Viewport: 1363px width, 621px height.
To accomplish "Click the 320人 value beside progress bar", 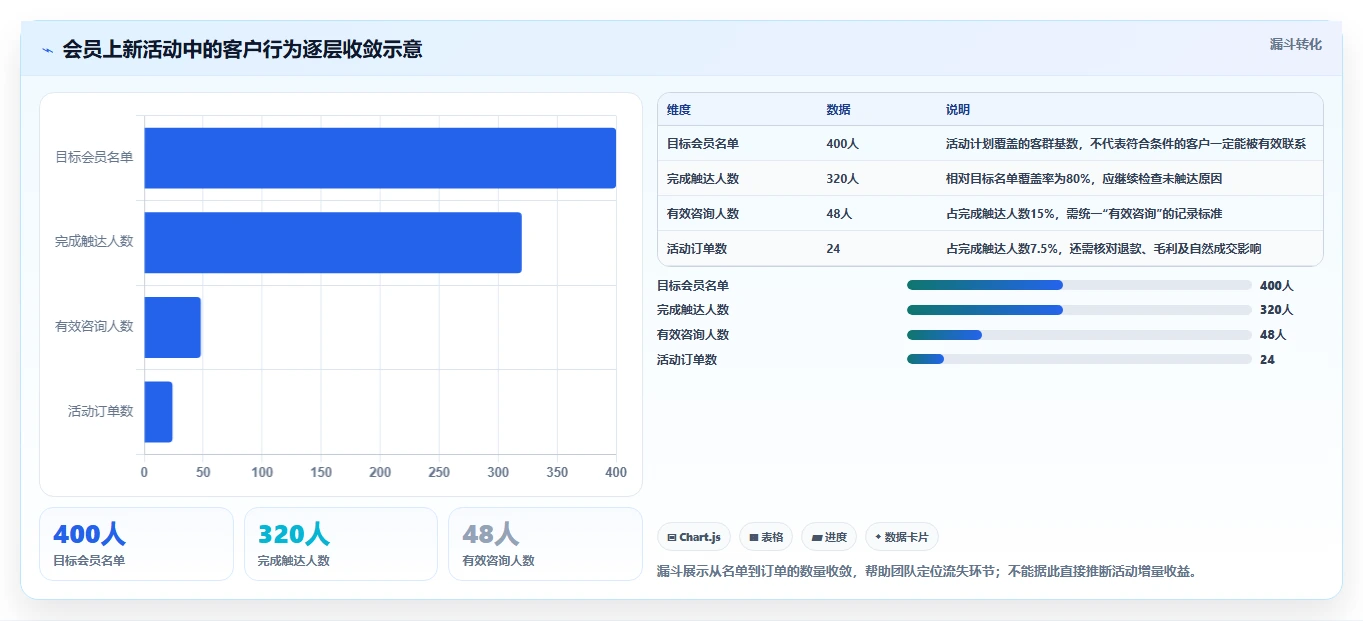I will (1276, 310).
